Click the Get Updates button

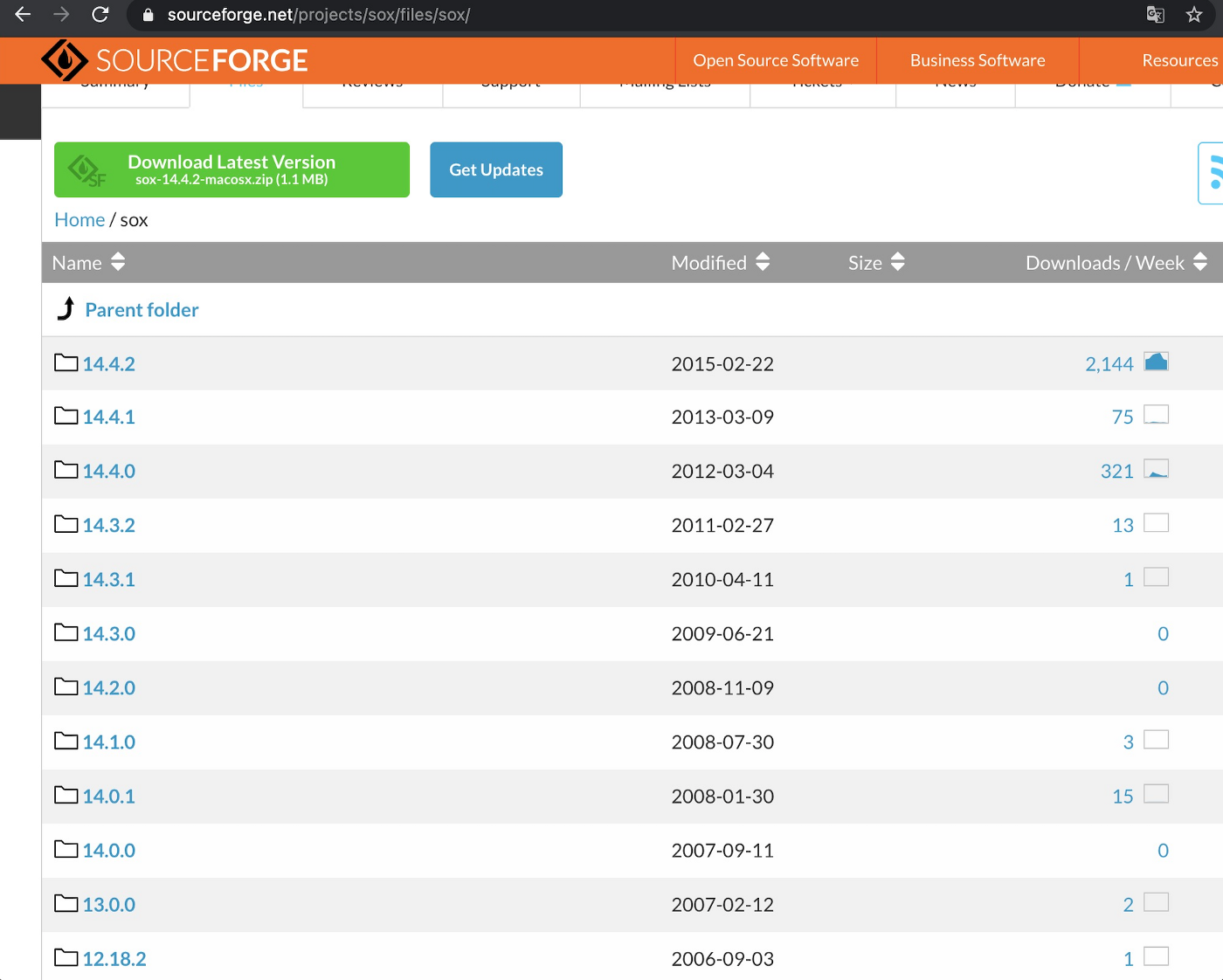pyautogui.click(x=496, y=169)
